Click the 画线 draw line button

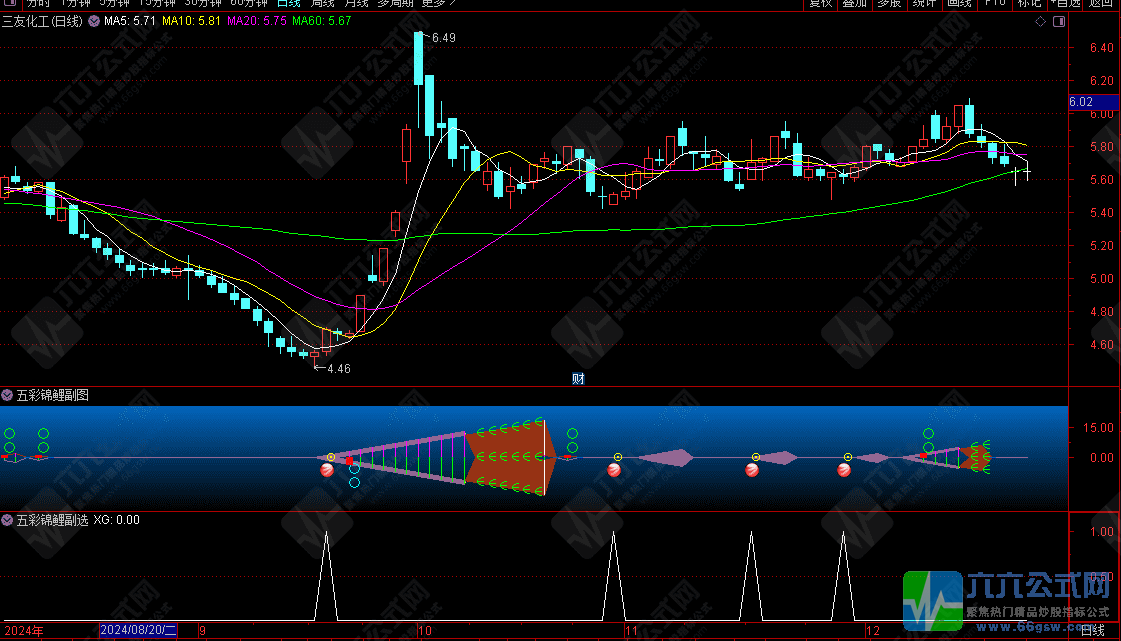(x=959, y=3)
